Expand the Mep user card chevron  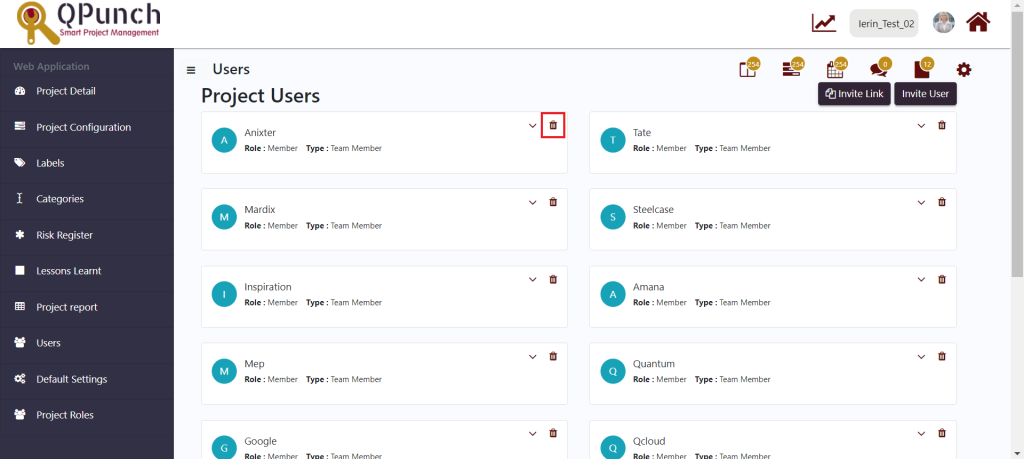pos(533,357)
